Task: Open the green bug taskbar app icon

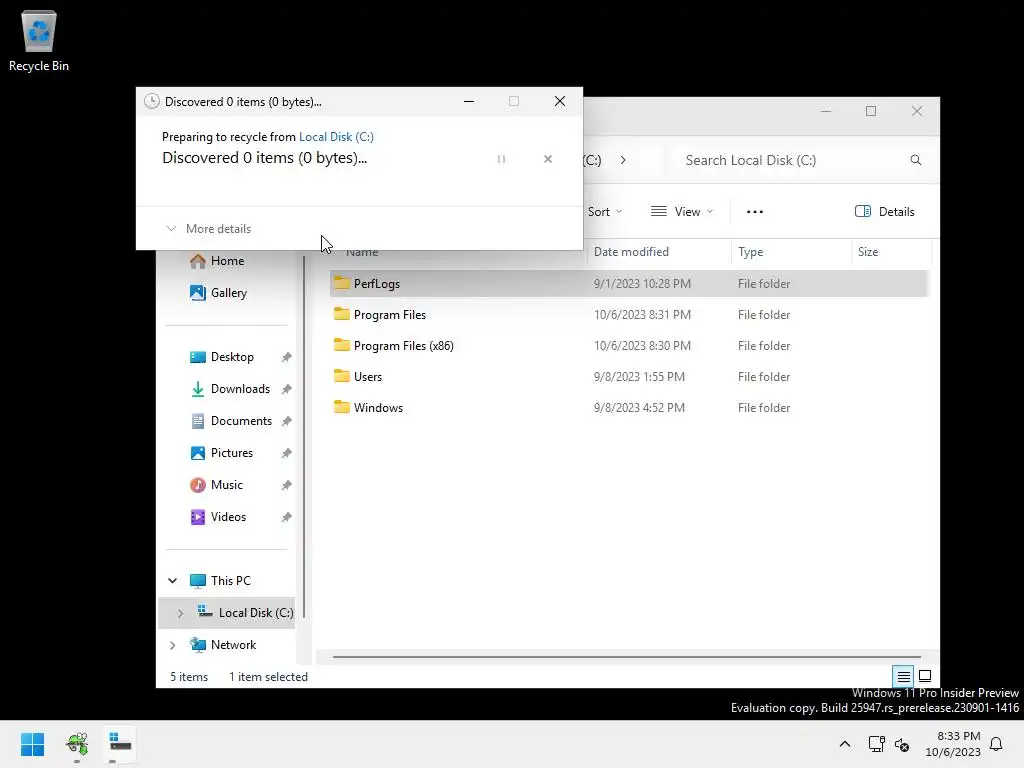Action: click(76, 744)
